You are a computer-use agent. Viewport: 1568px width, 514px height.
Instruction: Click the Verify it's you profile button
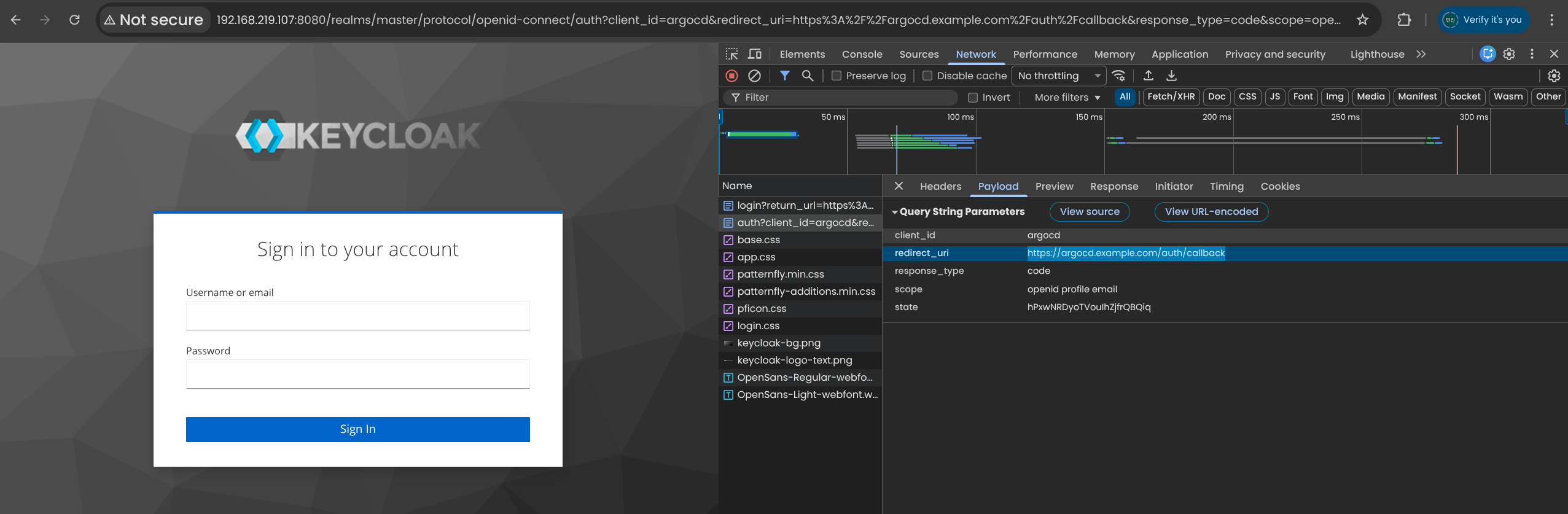1484,20
